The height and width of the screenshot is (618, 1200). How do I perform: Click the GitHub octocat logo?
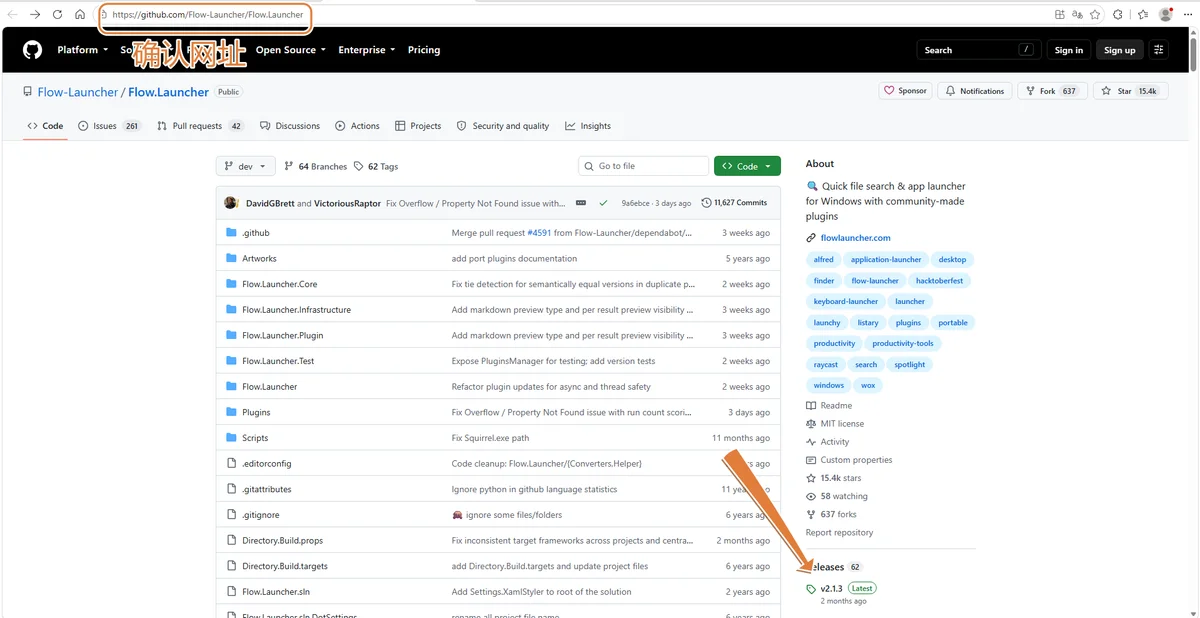click(x=33, y=50)
